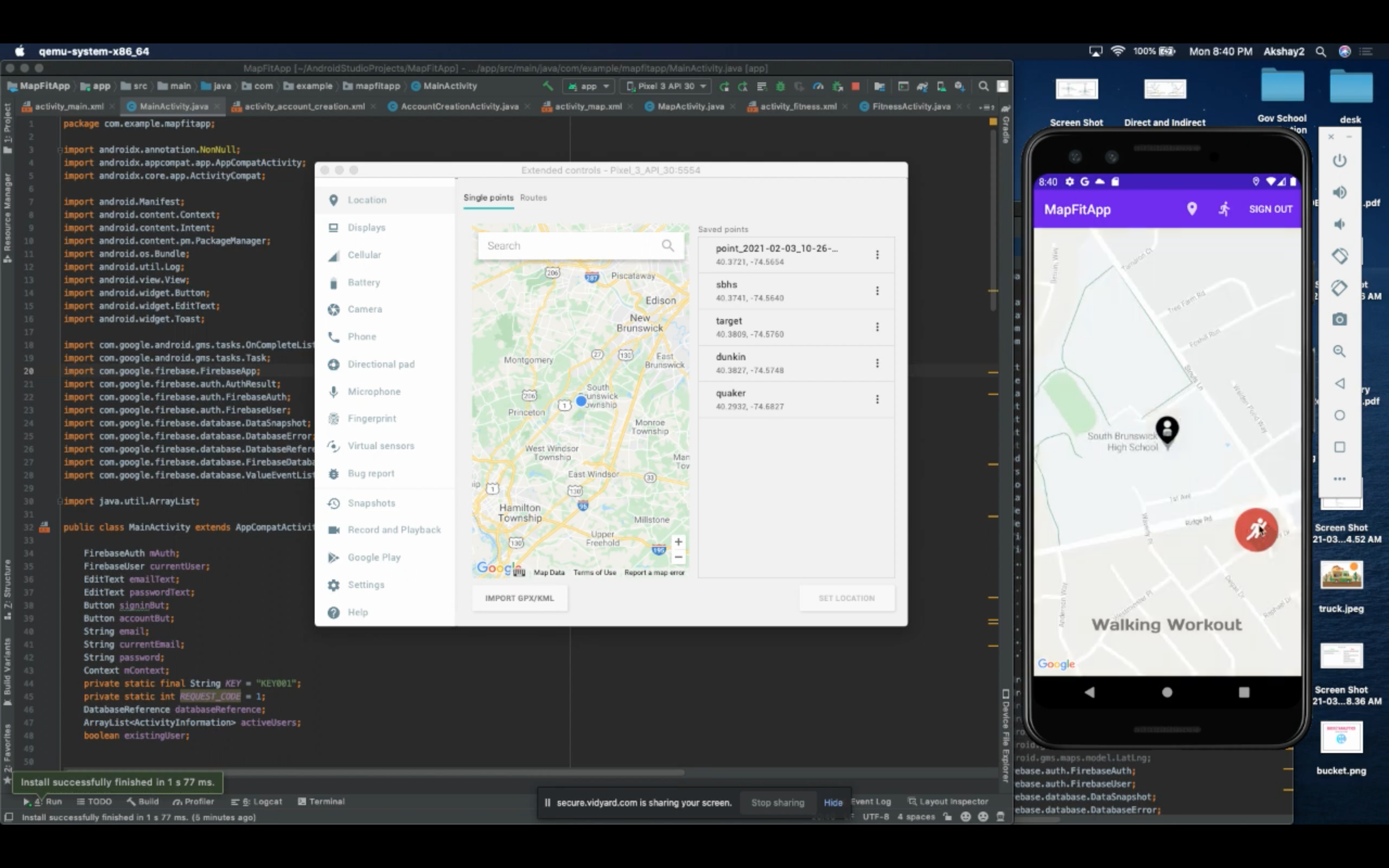This screenshot has width=1389, height=868.
Task: Take emulator screenshot with camera icon
Action: point(1339,320)
